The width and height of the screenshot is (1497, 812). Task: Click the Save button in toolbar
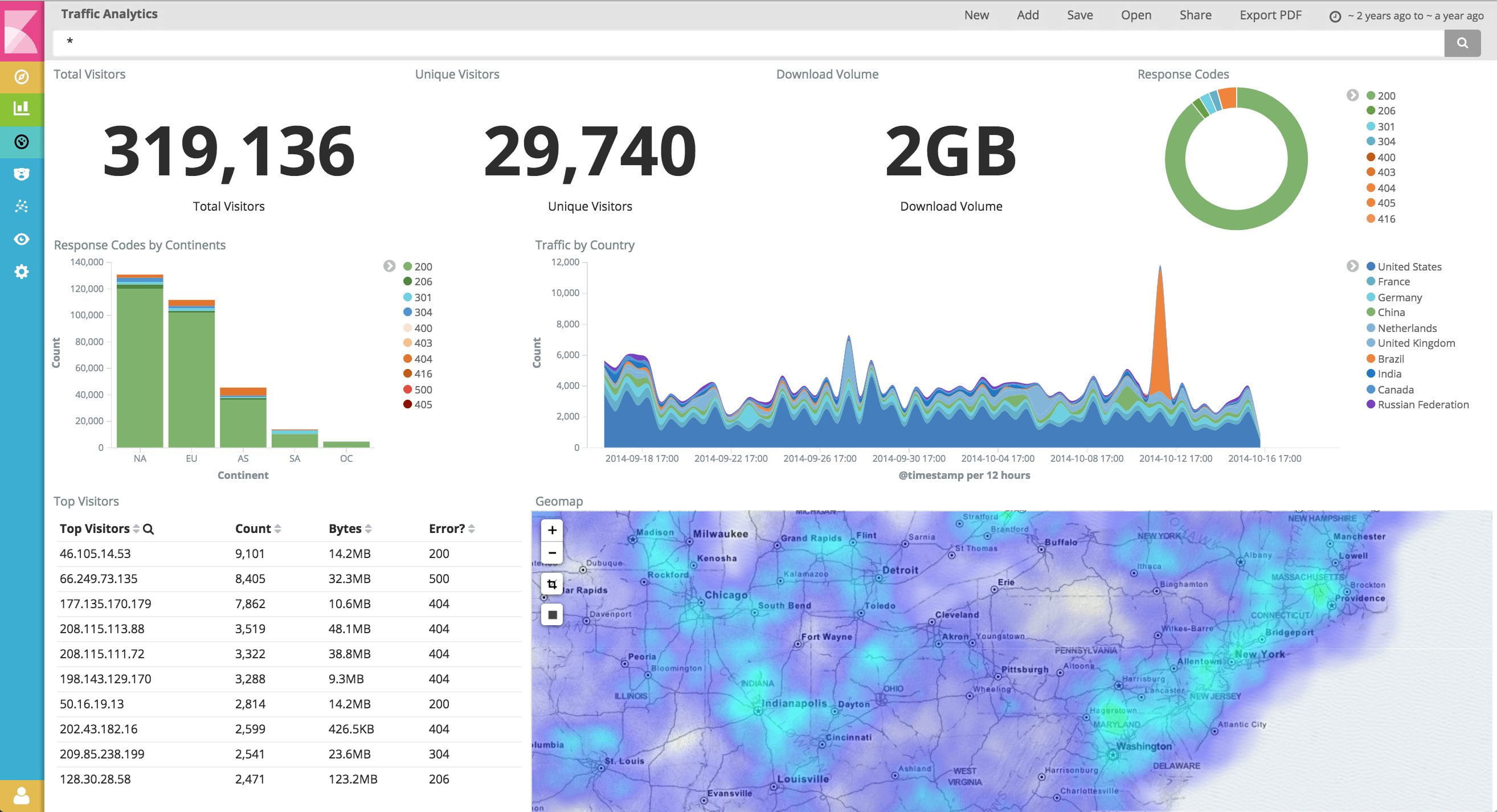tap(1079, 13)
